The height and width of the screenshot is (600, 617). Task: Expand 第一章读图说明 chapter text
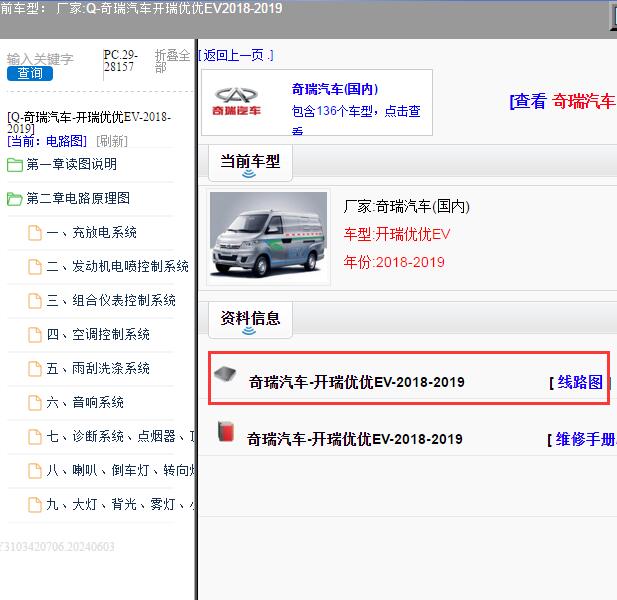72,164
